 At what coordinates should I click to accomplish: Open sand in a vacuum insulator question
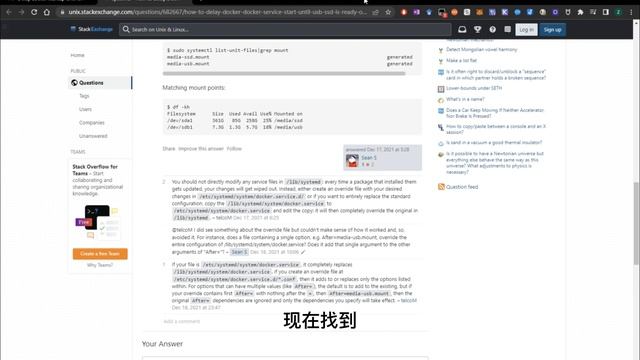pos(494,142)
